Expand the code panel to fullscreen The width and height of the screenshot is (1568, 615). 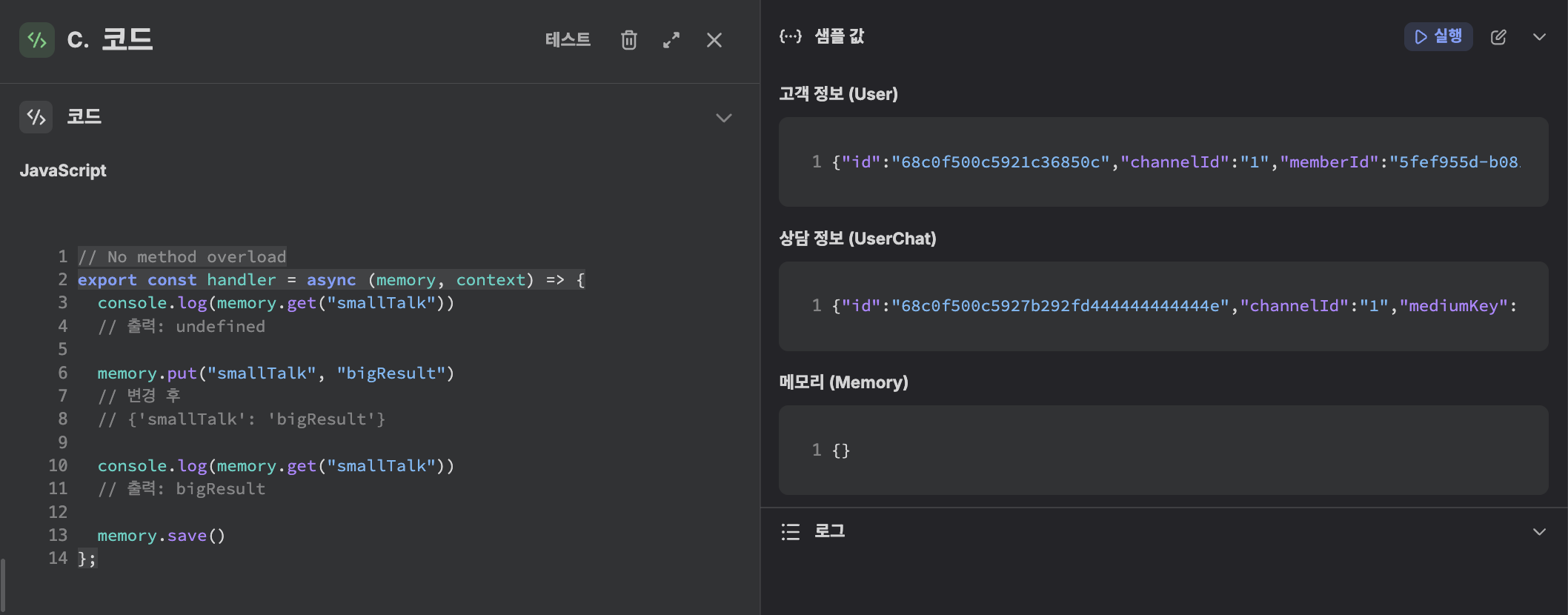tap(671, 40)
